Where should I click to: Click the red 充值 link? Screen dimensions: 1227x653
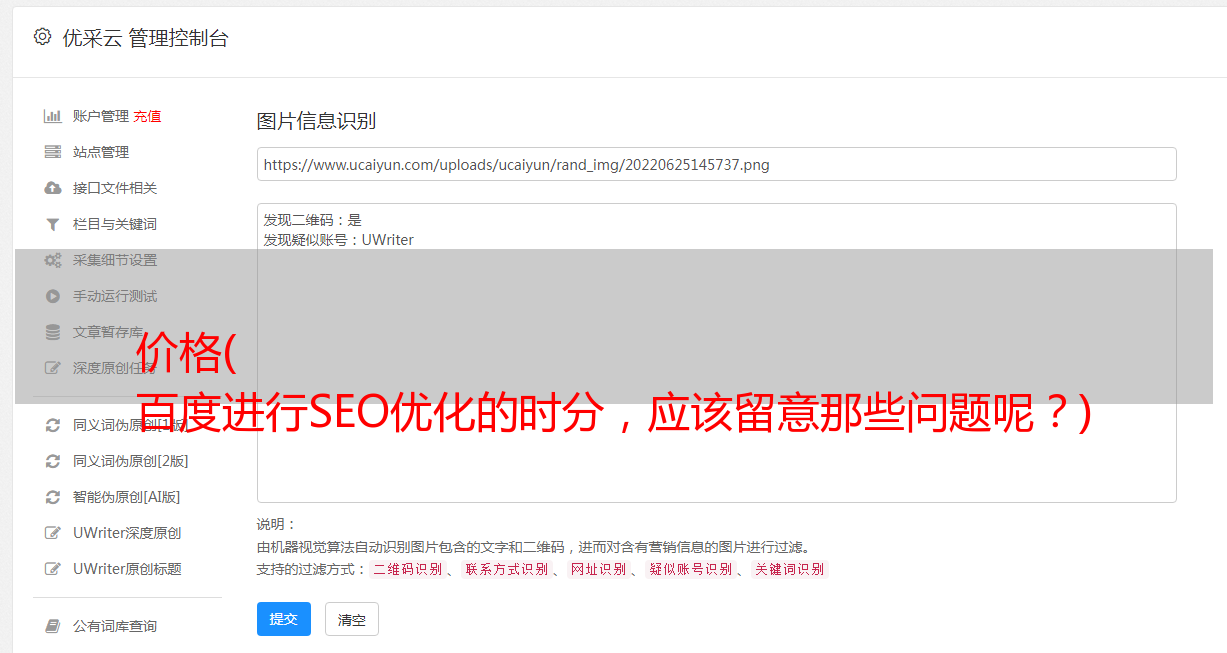tap(147, 116)
